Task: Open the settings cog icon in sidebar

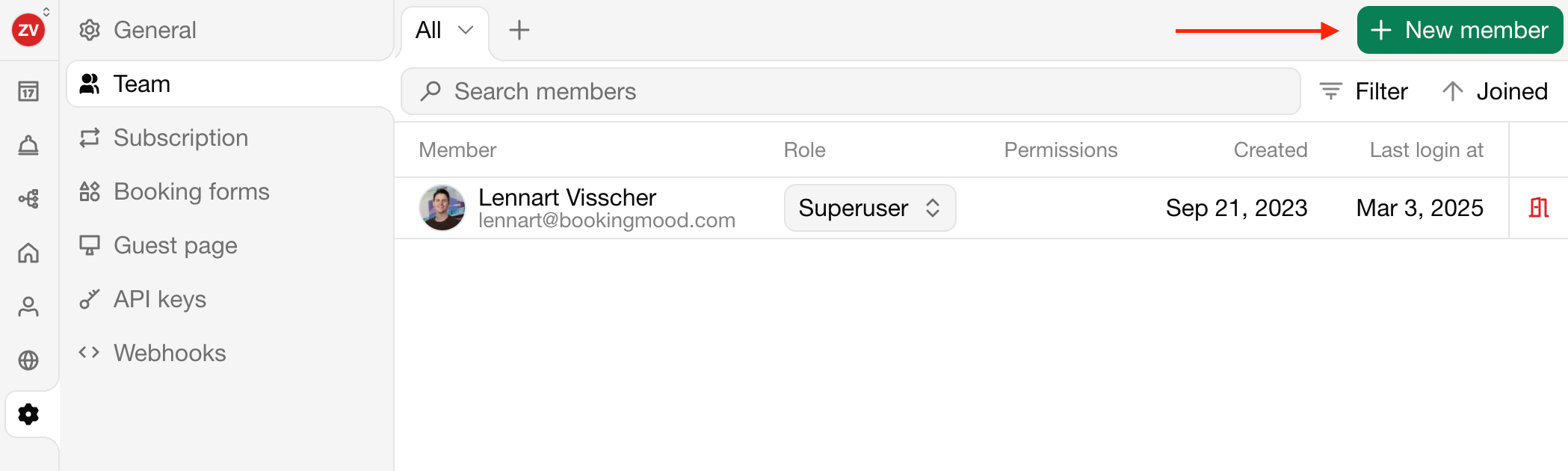Action: tap(28, 414)
